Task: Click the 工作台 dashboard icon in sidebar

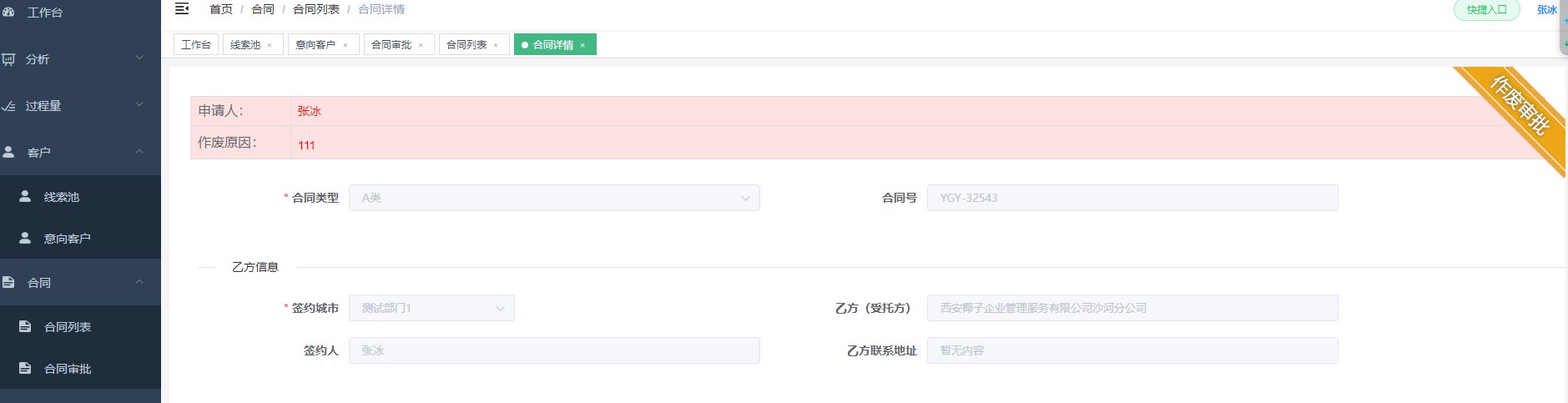Action: (x=8, y=13)
